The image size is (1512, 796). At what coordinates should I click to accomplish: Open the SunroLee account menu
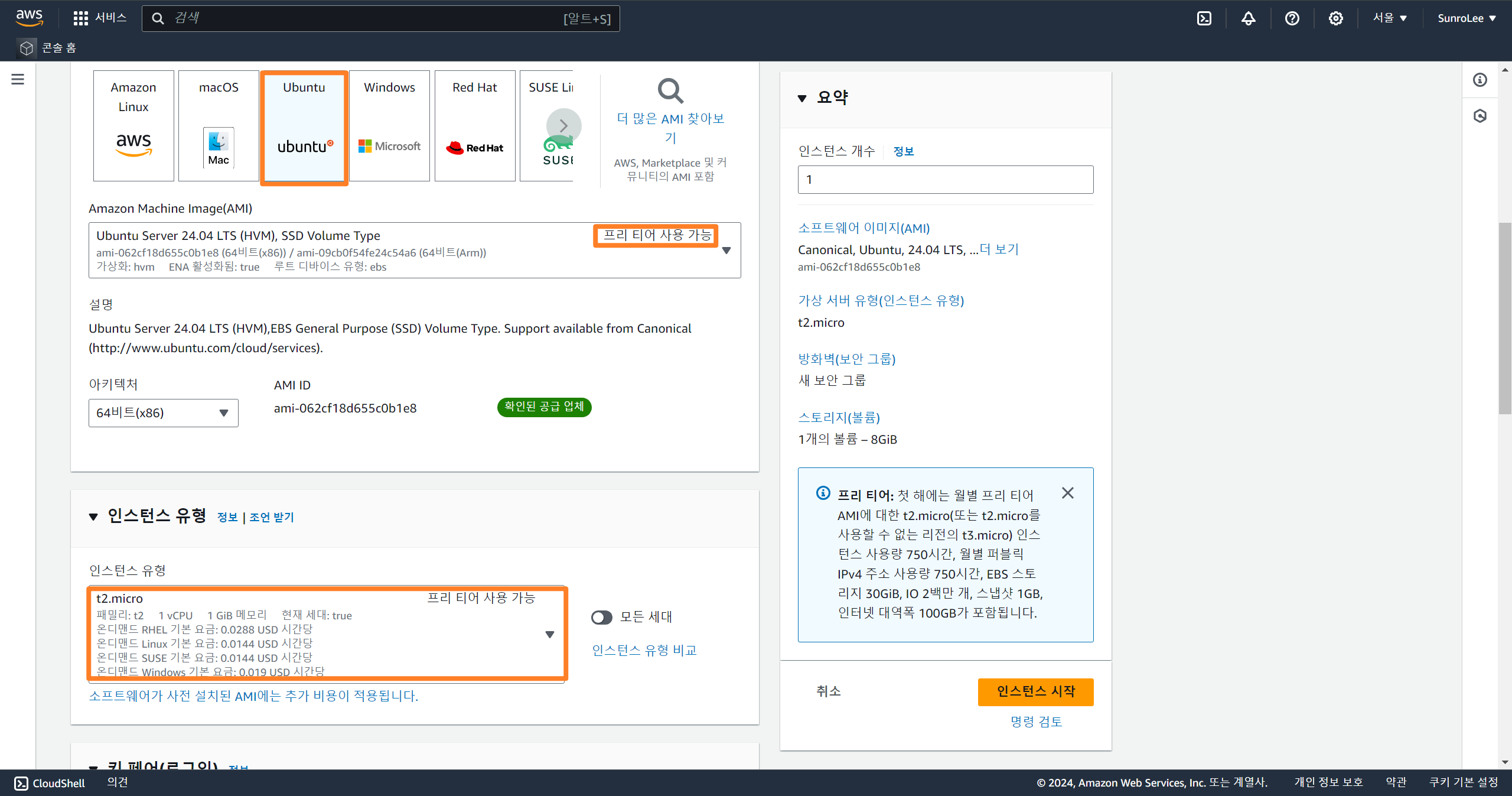pyautogui.click(x=1466, y=18)
